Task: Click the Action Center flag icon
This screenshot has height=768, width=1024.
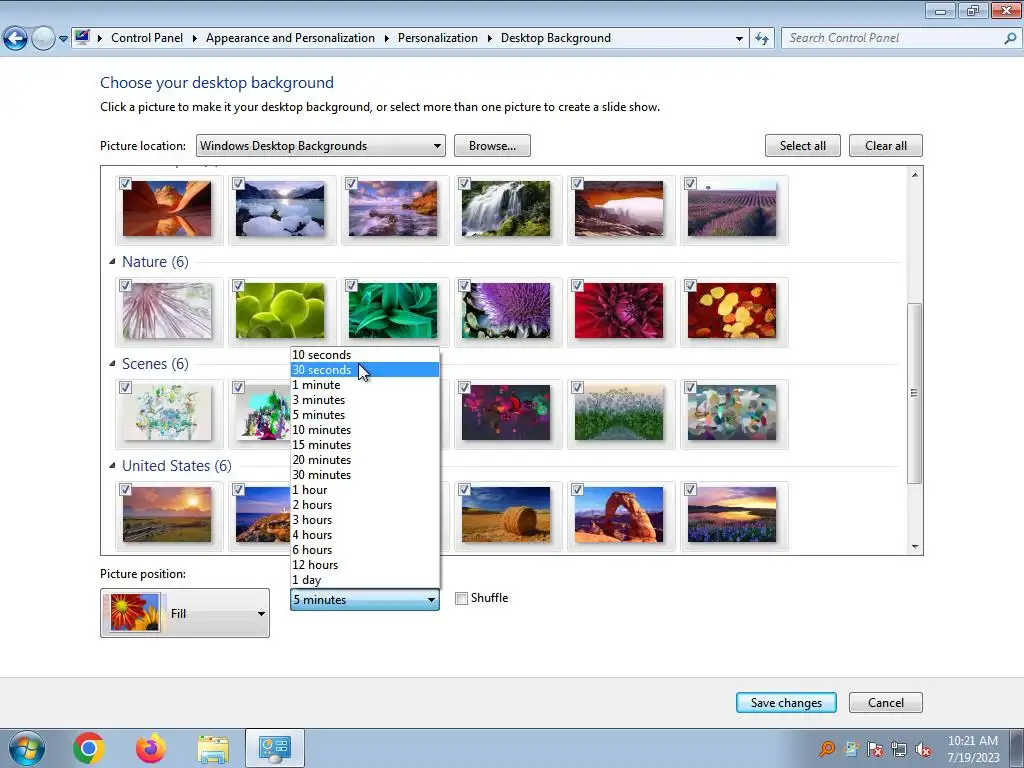Action: (x=875, y=749)
